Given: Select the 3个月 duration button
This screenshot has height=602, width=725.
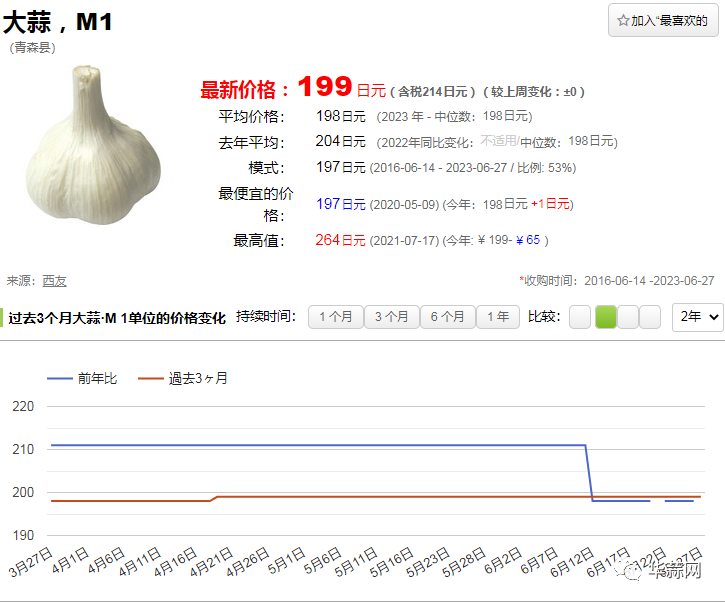Looking at the screenshot, I should pyautogui.click(x=391, y=317).
